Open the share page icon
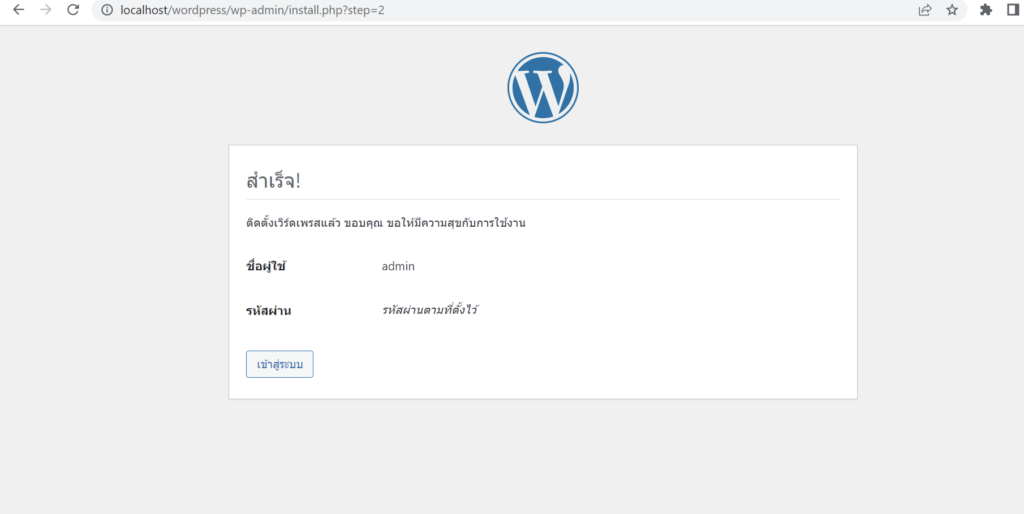The width and height of the screenshot is (1024, 514). (x=925, y=10)
